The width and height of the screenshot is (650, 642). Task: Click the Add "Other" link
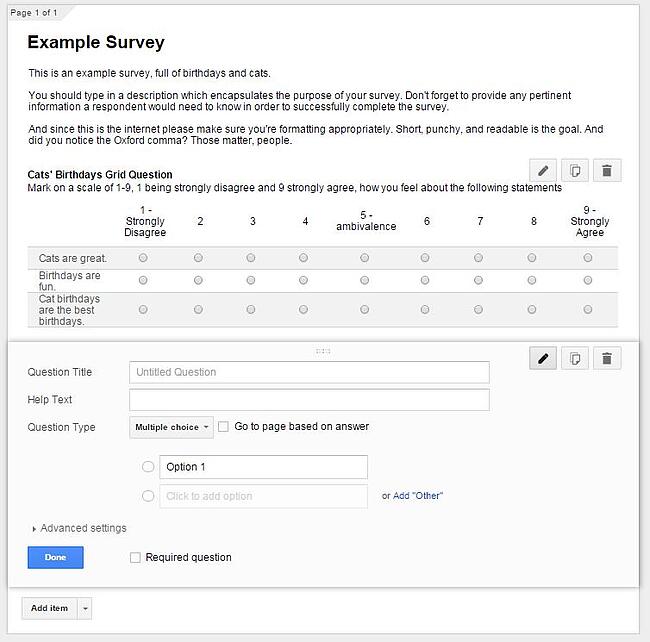tap(417, 496)
